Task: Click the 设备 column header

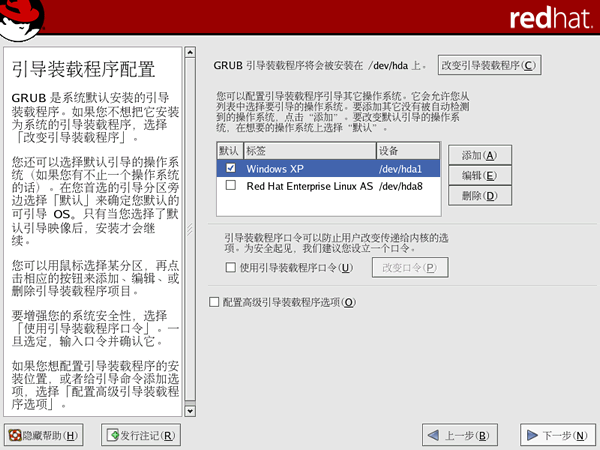Action: click(x=408, y=151)
